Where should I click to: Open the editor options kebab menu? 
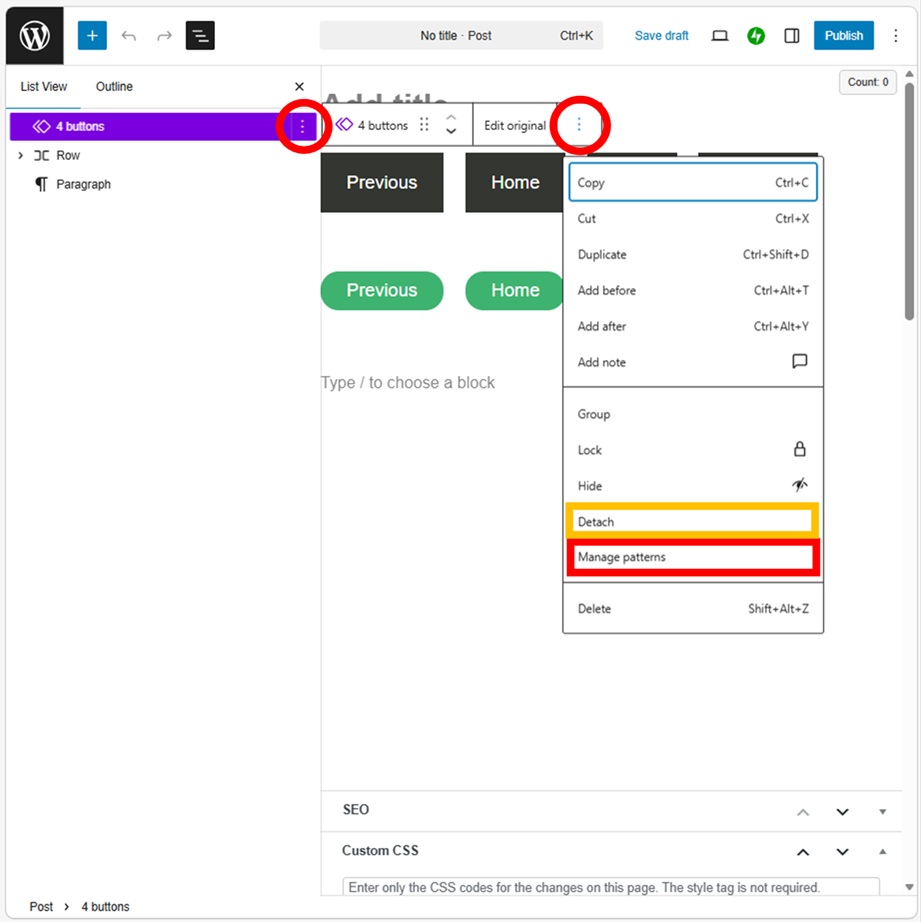(x=895, y=36)
